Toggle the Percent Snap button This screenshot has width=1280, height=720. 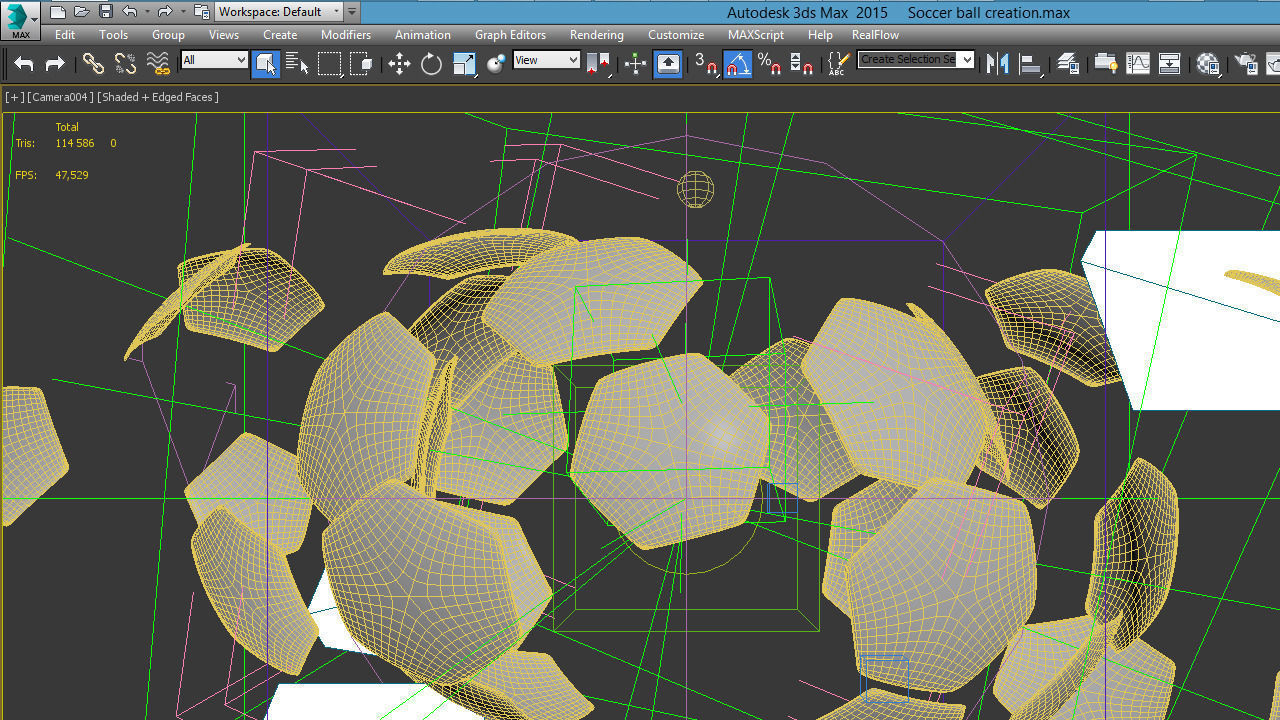[769, 64]
